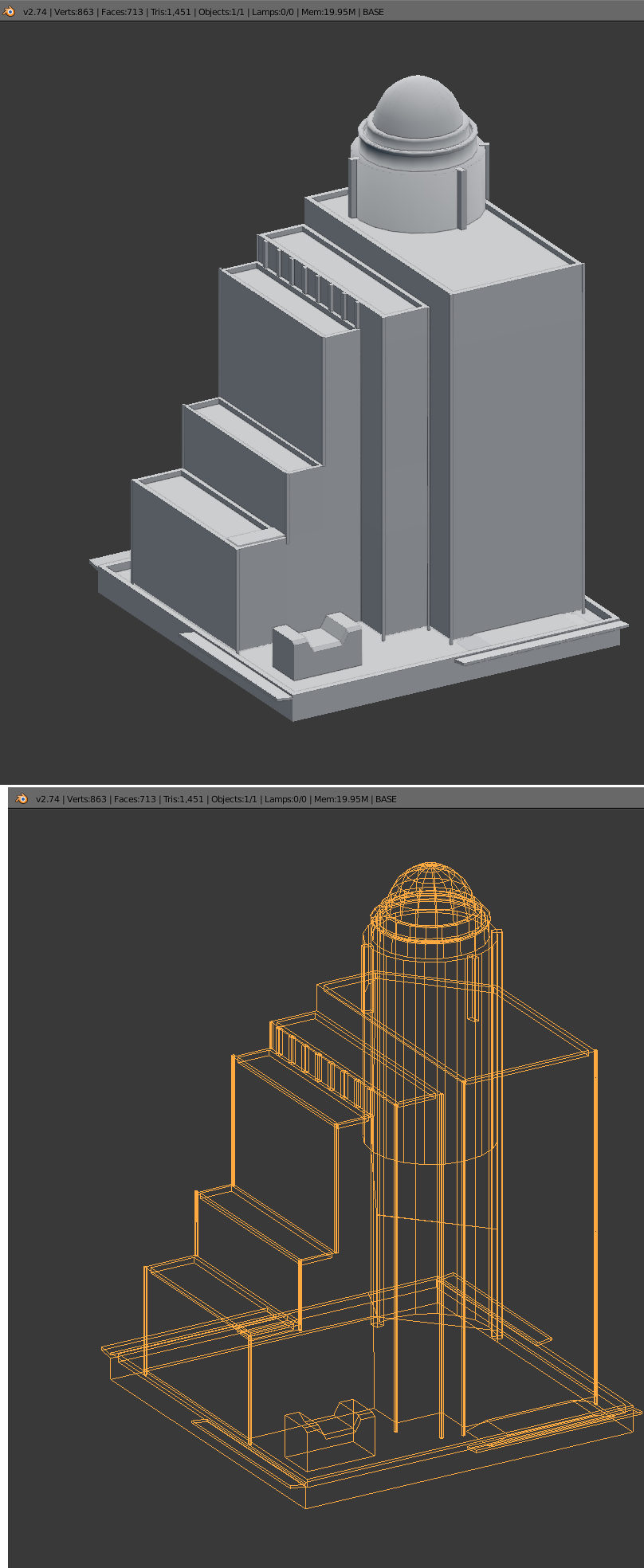Click Objects:1/1 in the wireframe view header
This screenshot has height=1568, width=644.
[x=234, y=799]
